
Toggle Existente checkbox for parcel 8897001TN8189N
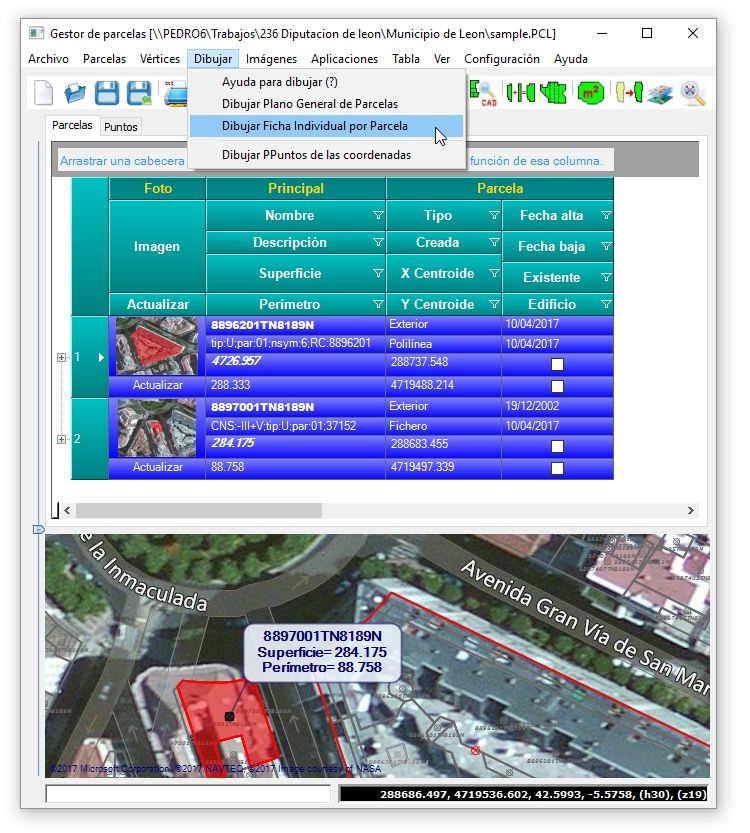click(x=557, y=446)
